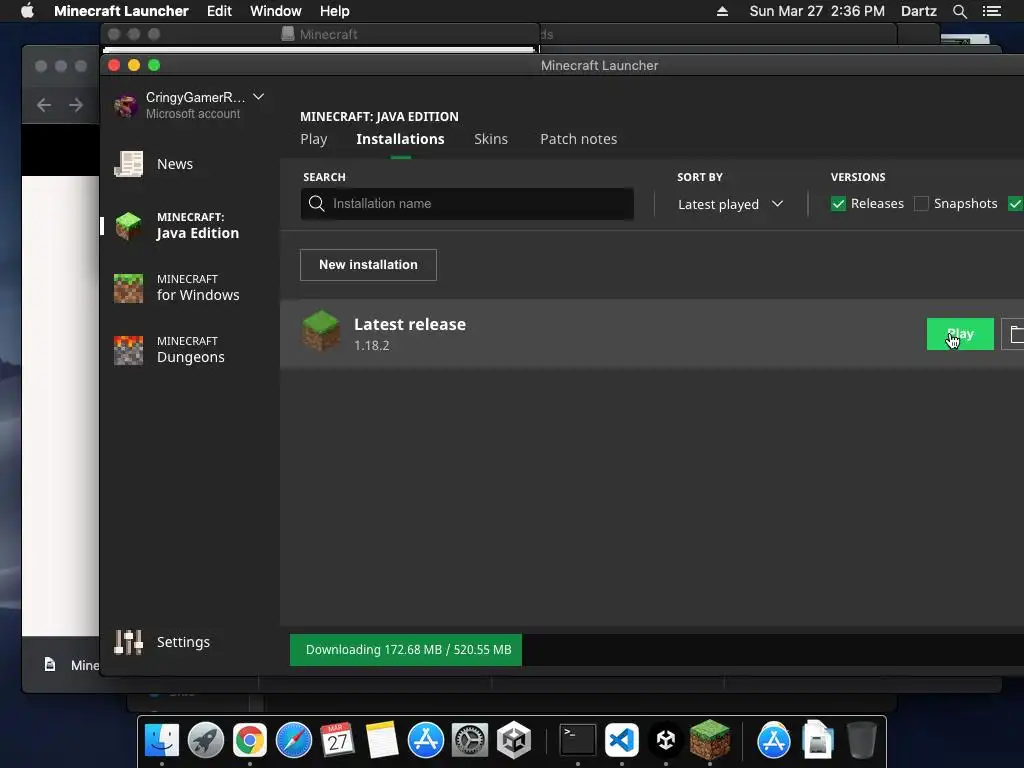Screen dimensions: 1024x768
Task: Toggle the partially visible checkbox after Snapshots
Action: click(x=1016, y=204)
